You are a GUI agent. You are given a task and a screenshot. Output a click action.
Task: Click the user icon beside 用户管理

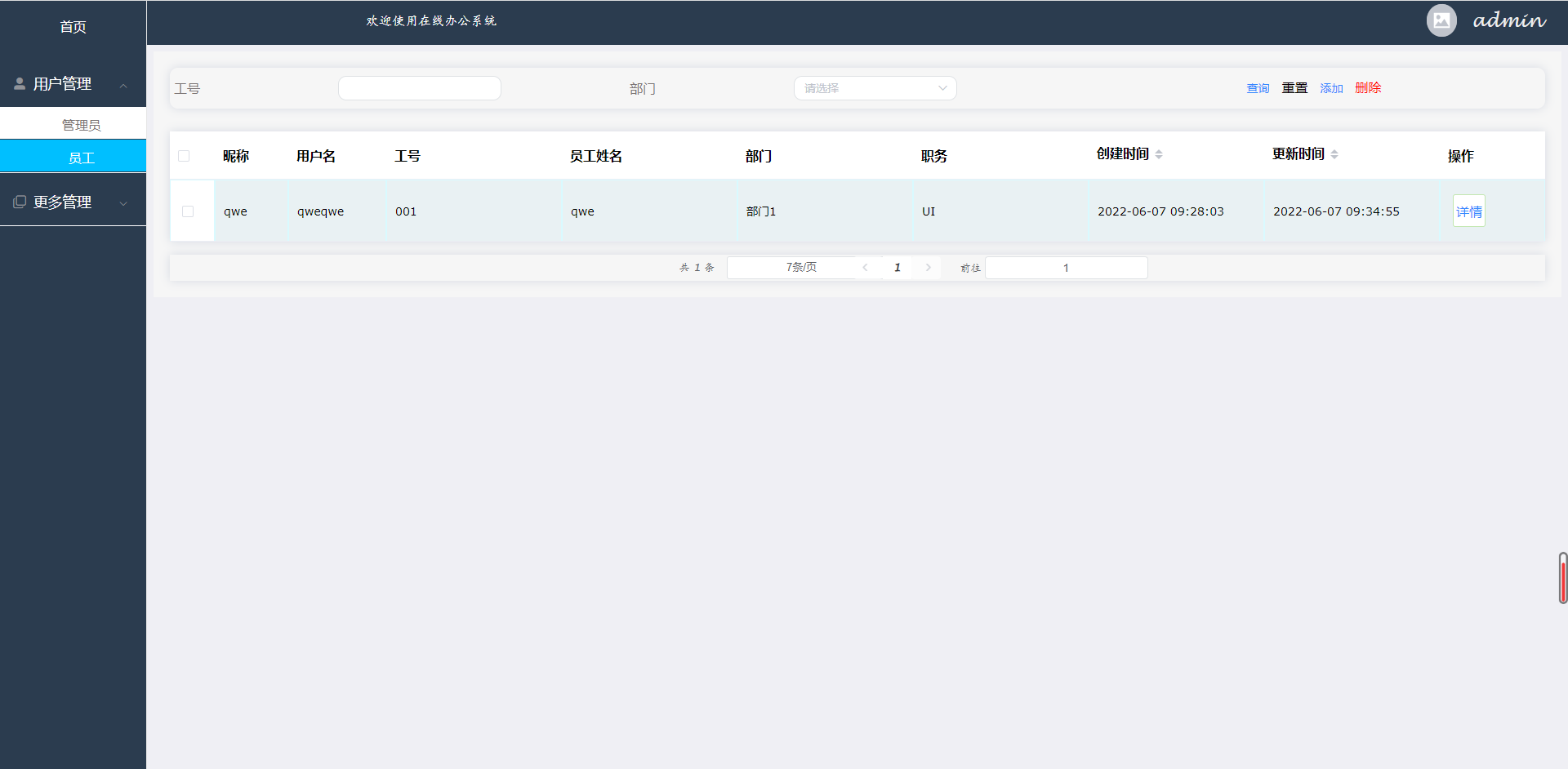[x=19, y=82]
